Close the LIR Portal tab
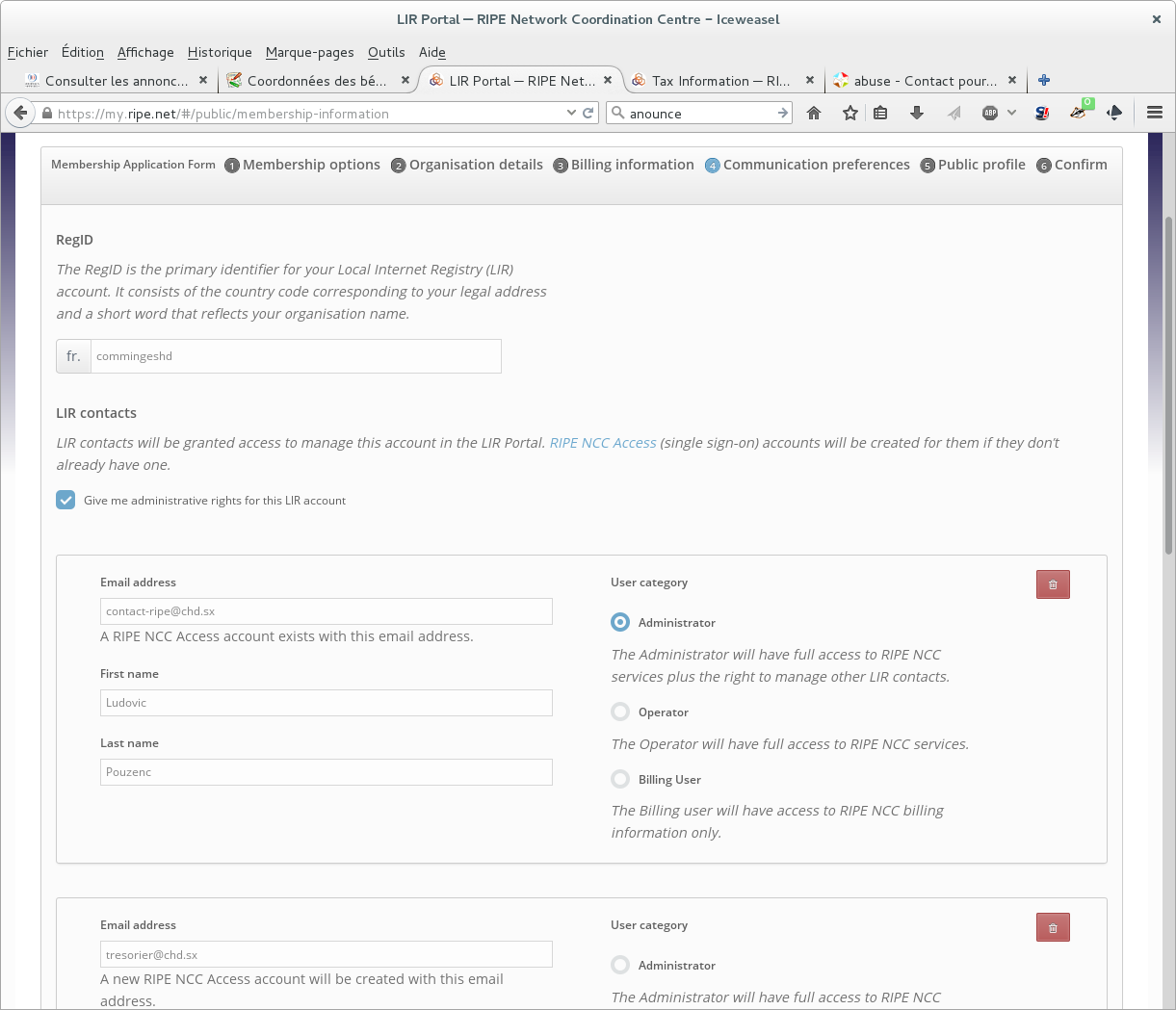Viewport: 1176px width, 1010px height. coord(608,81)
